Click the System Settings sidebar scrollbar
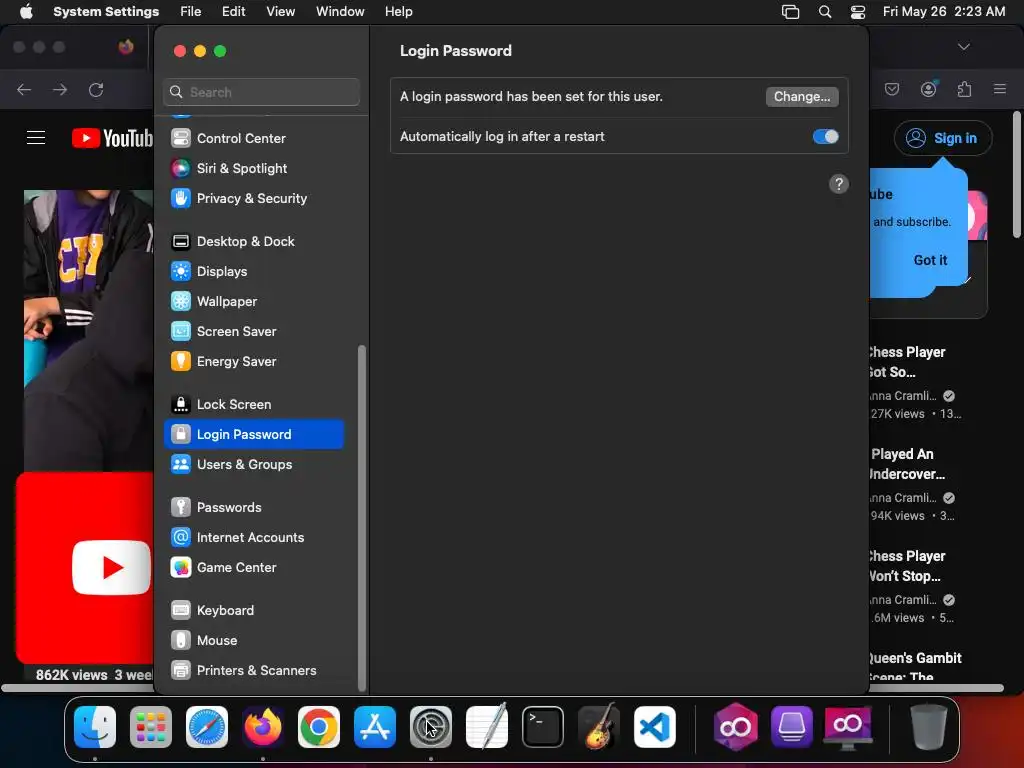Screen dimensions: 1024x768 pos(362,518)
